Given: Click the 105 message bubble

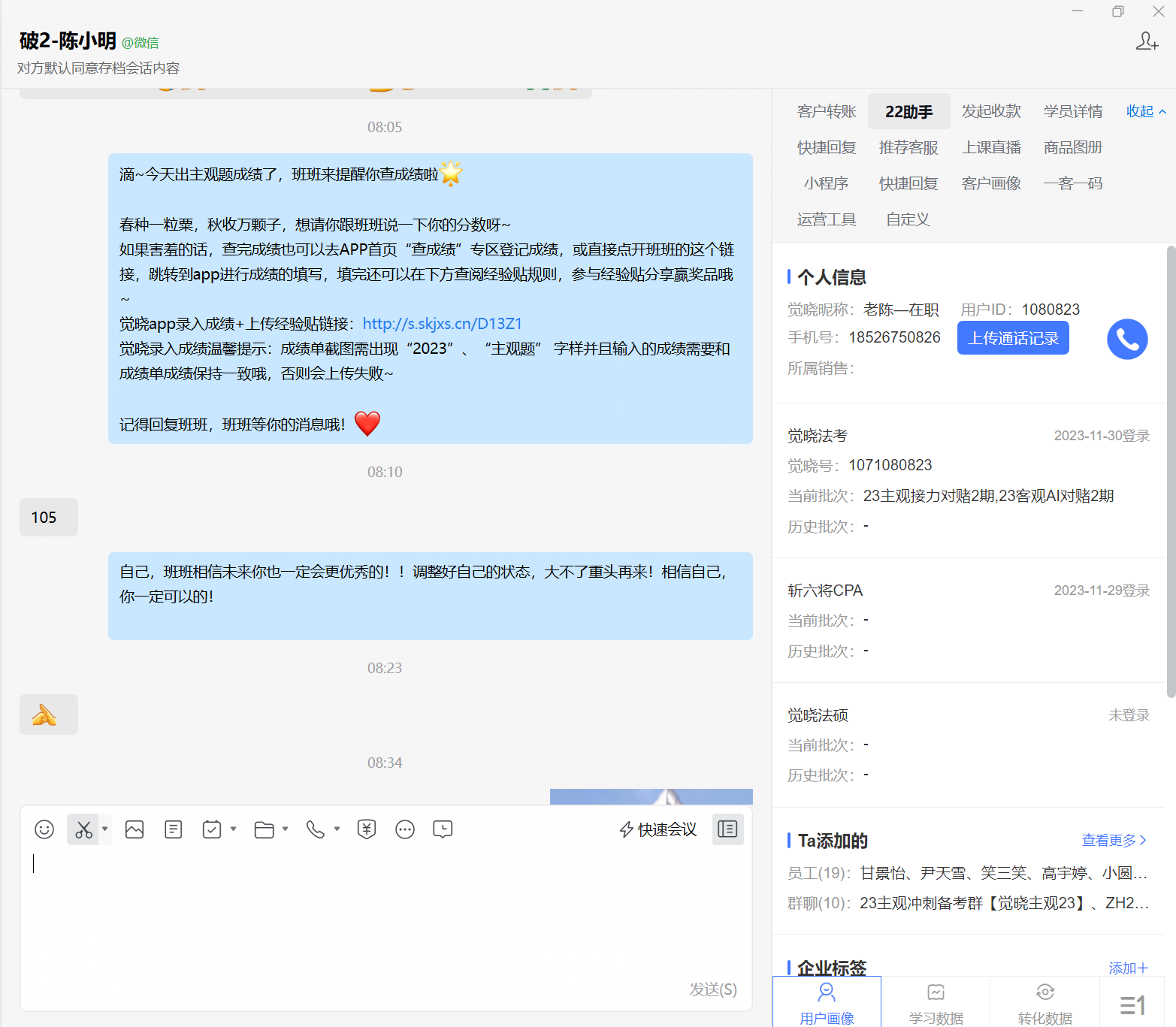Looking at the screenshot, I should pyautogui.click(x=49, y=518).
